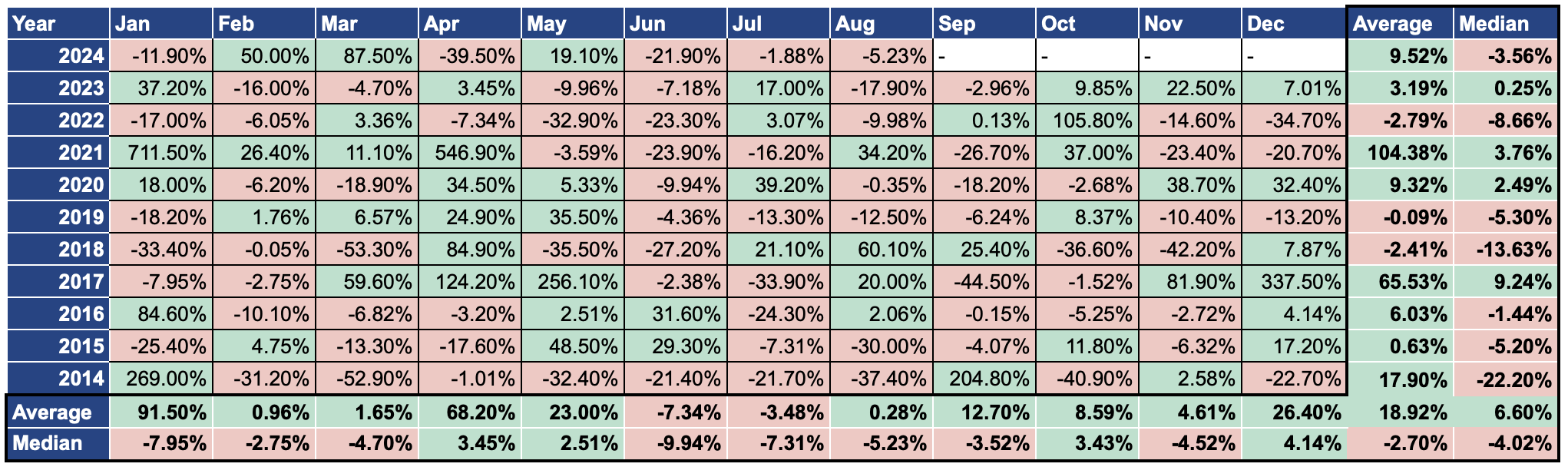
Task: Select the 105.80% cell for October 2022
Action: (x=1087, y=121)
